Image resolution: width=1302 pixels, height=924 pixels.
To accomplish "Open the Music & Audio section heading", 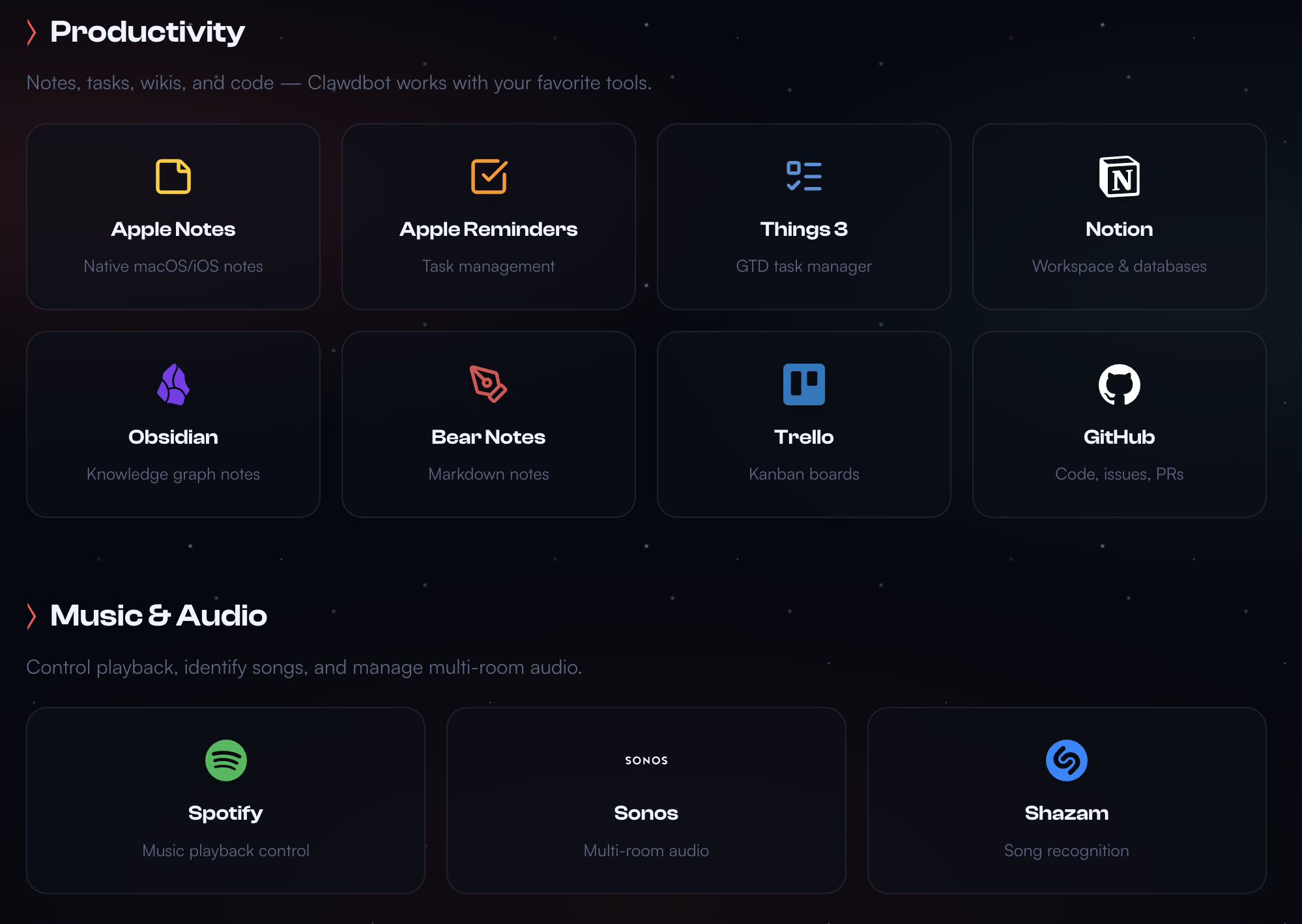I will 158,616.
